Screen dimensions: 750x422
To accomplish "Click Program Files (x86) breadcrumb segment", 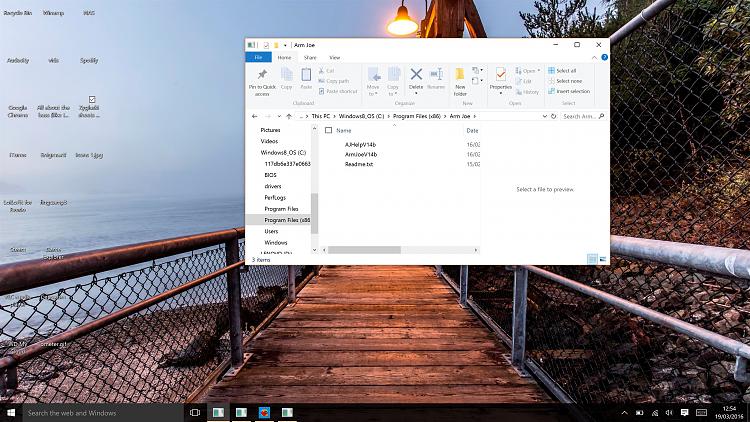I will point(417,116).
